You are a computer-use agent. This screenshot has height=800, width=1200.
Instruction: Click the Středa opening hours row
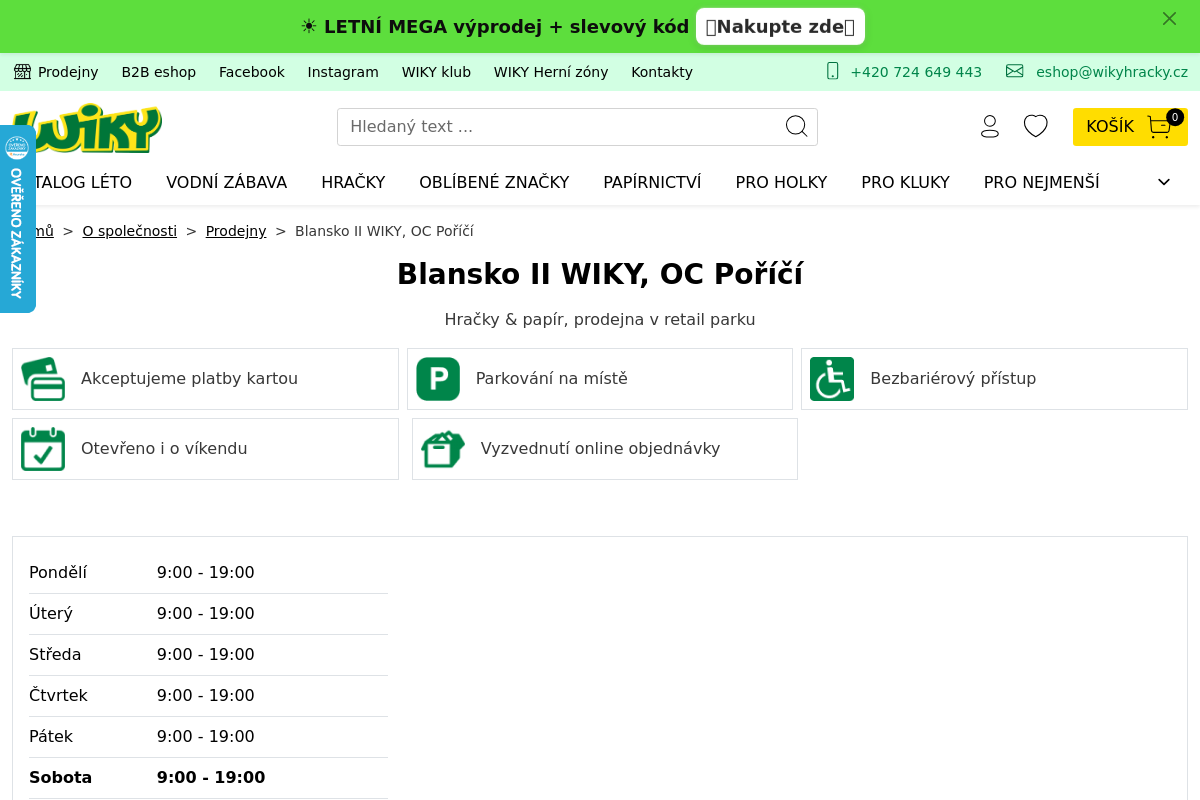pyautogui.click(x=208, y=655)
